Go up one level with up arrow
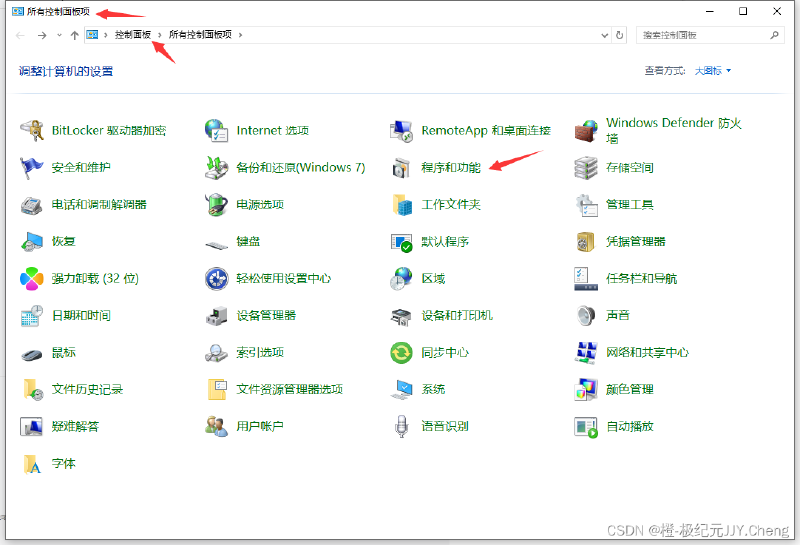 click(74, 35)
